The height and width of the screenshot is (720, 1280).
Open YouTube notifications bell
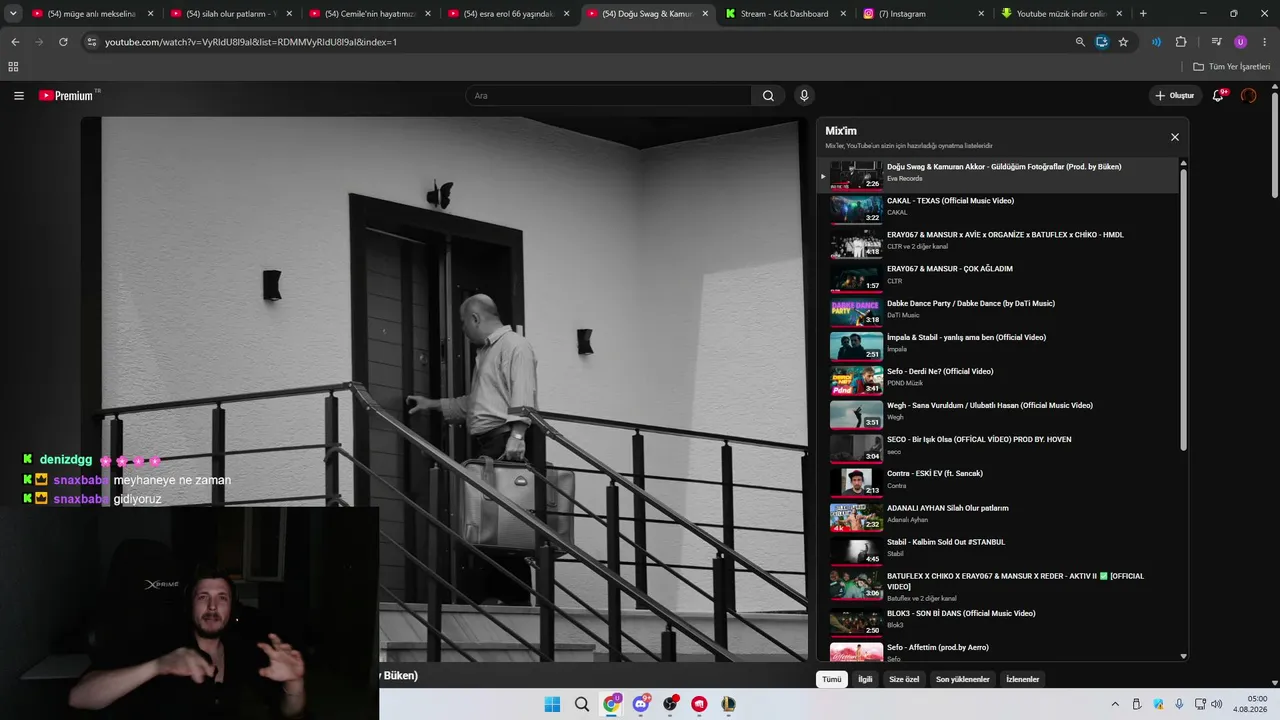1218,96
